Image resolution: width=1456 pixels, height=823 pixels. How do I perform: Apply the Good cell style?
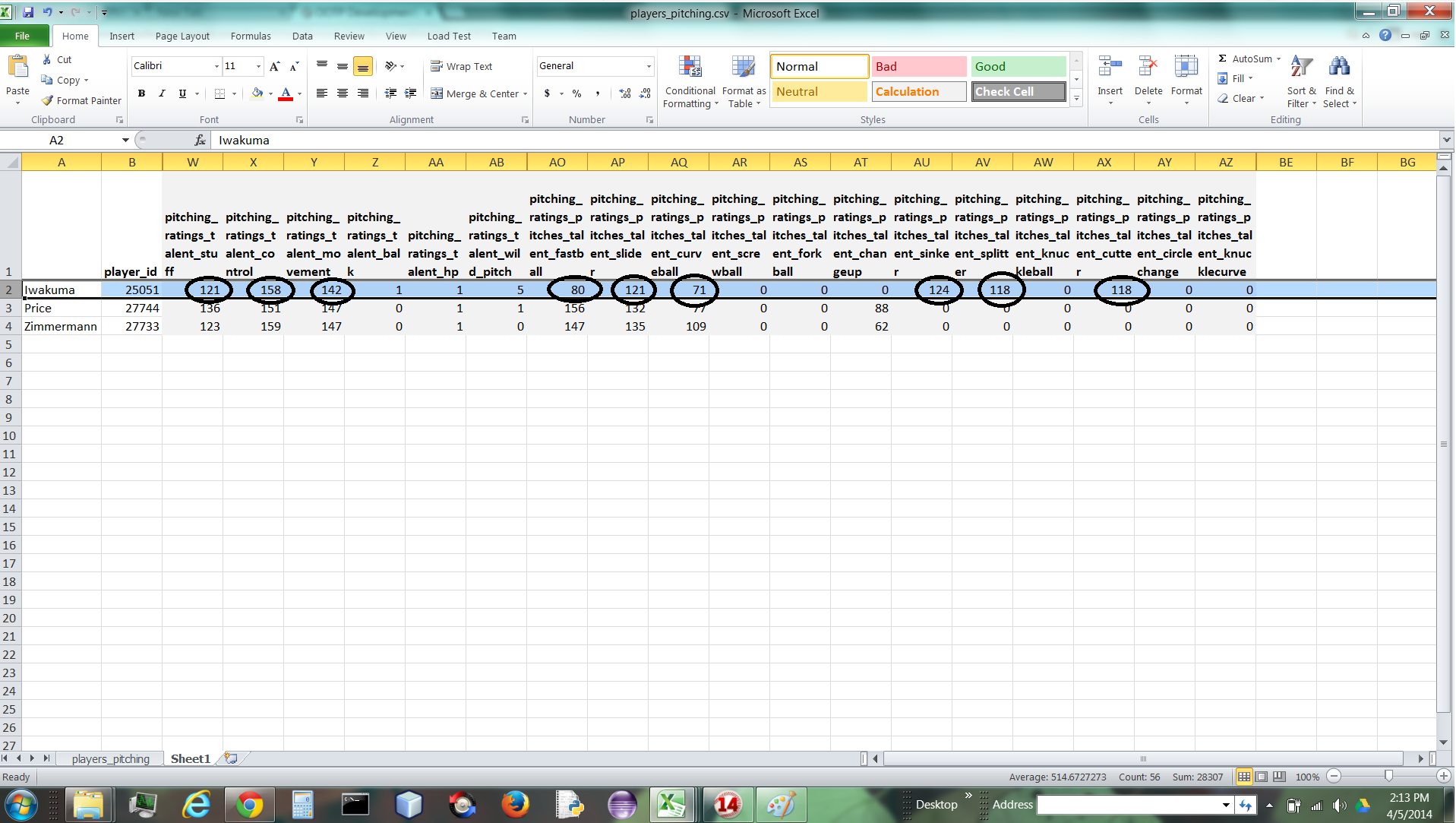coord(1018,66)
